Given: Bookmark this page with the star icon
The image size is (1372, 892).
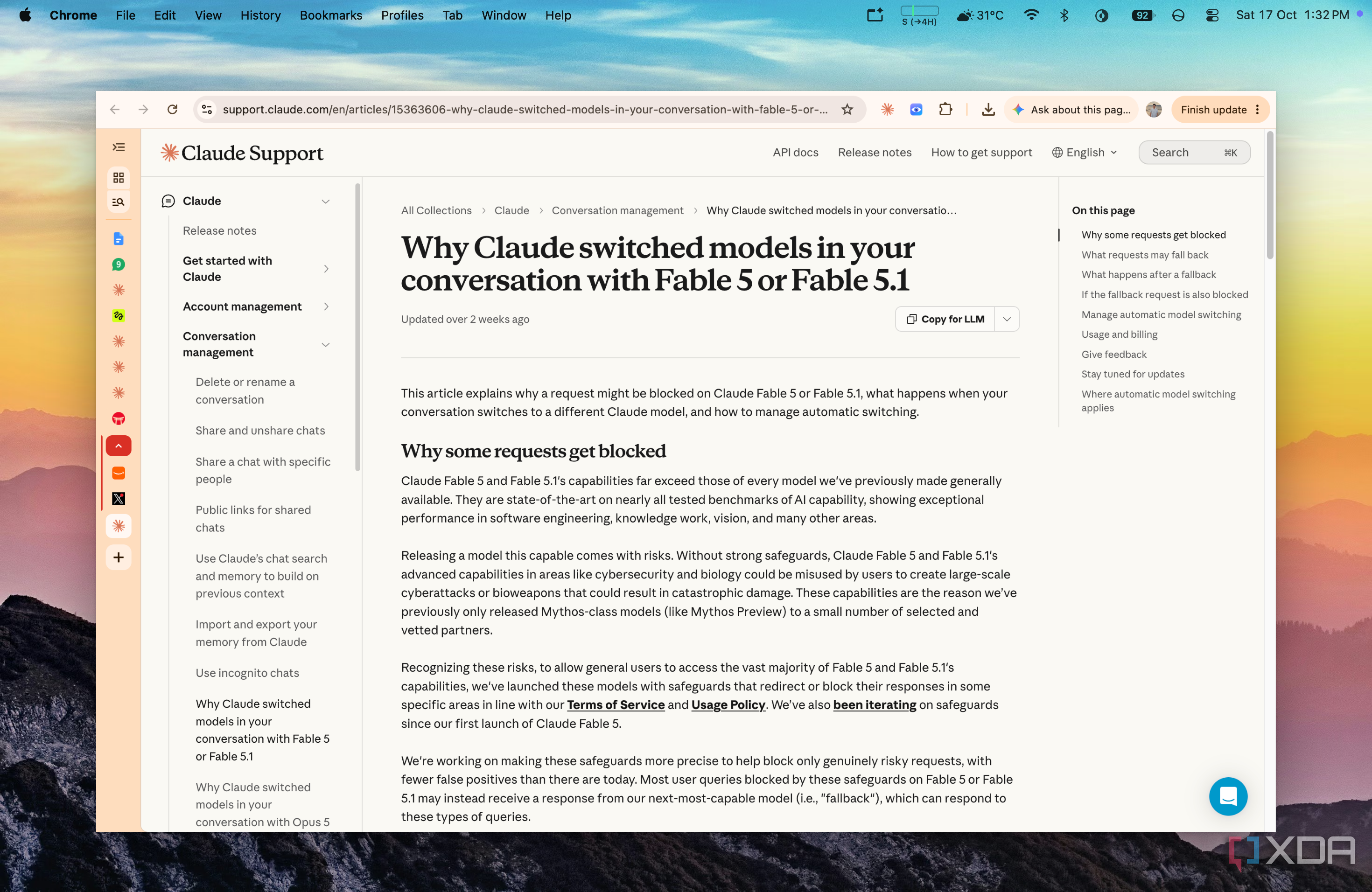Looking at the screenshot, I should pos(846,110).
